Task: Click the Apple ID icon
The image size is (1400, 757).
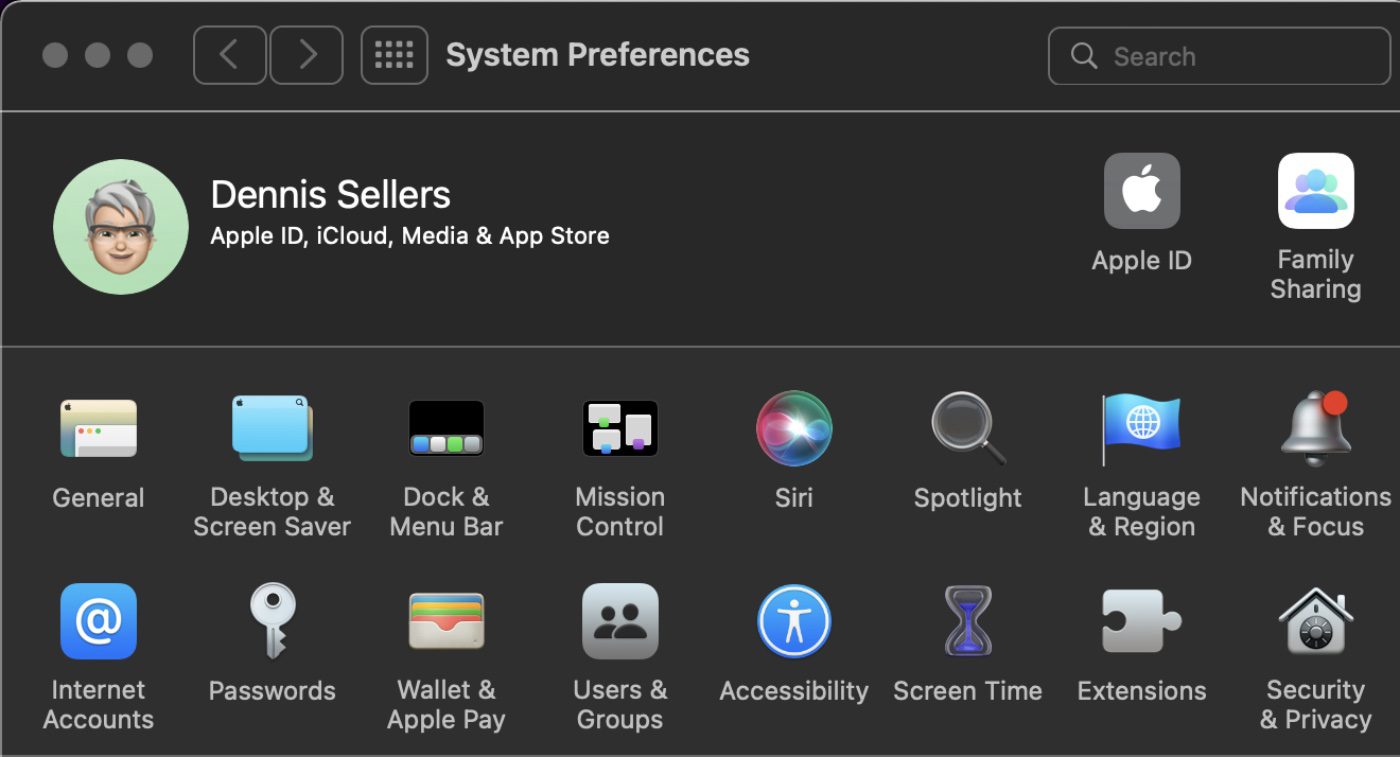Action: 1141,191
